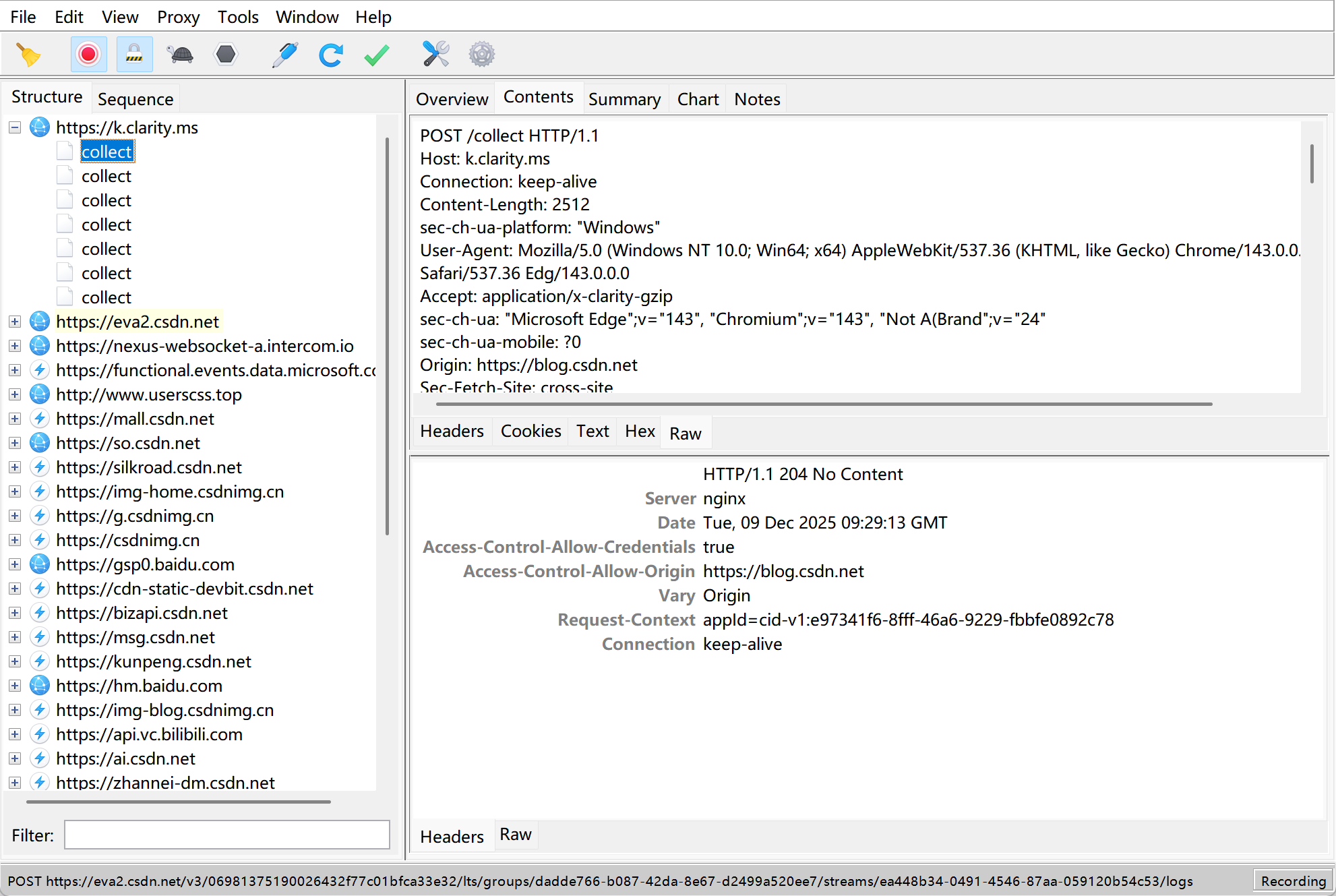Select response pane Headers tab
This screenshot has height=896, width=1336.
click(452, 837)
